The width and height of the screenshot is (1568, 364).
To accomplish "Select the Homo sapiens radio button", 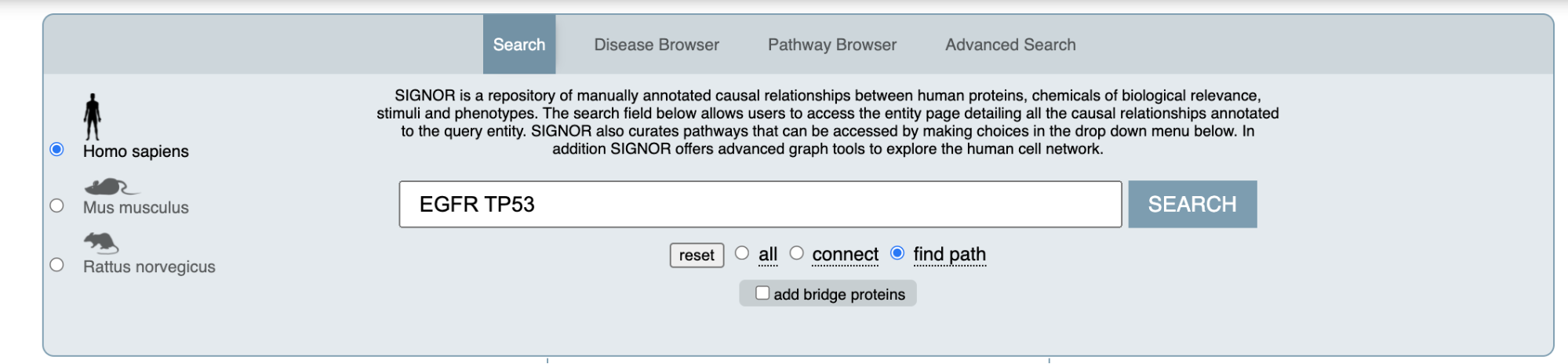I will click(56, 149).
